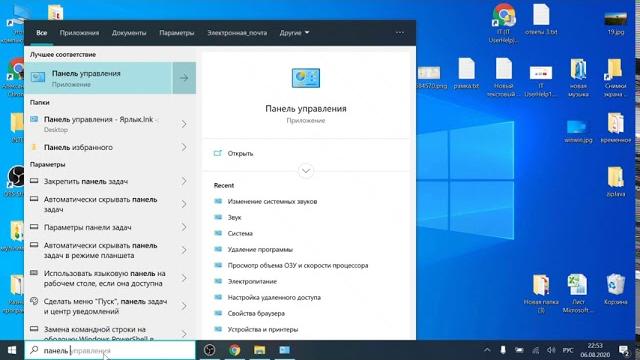Open recent Удаление программы
The width and height of the screenshot is (640, 360).
click(x=260, y=249)
